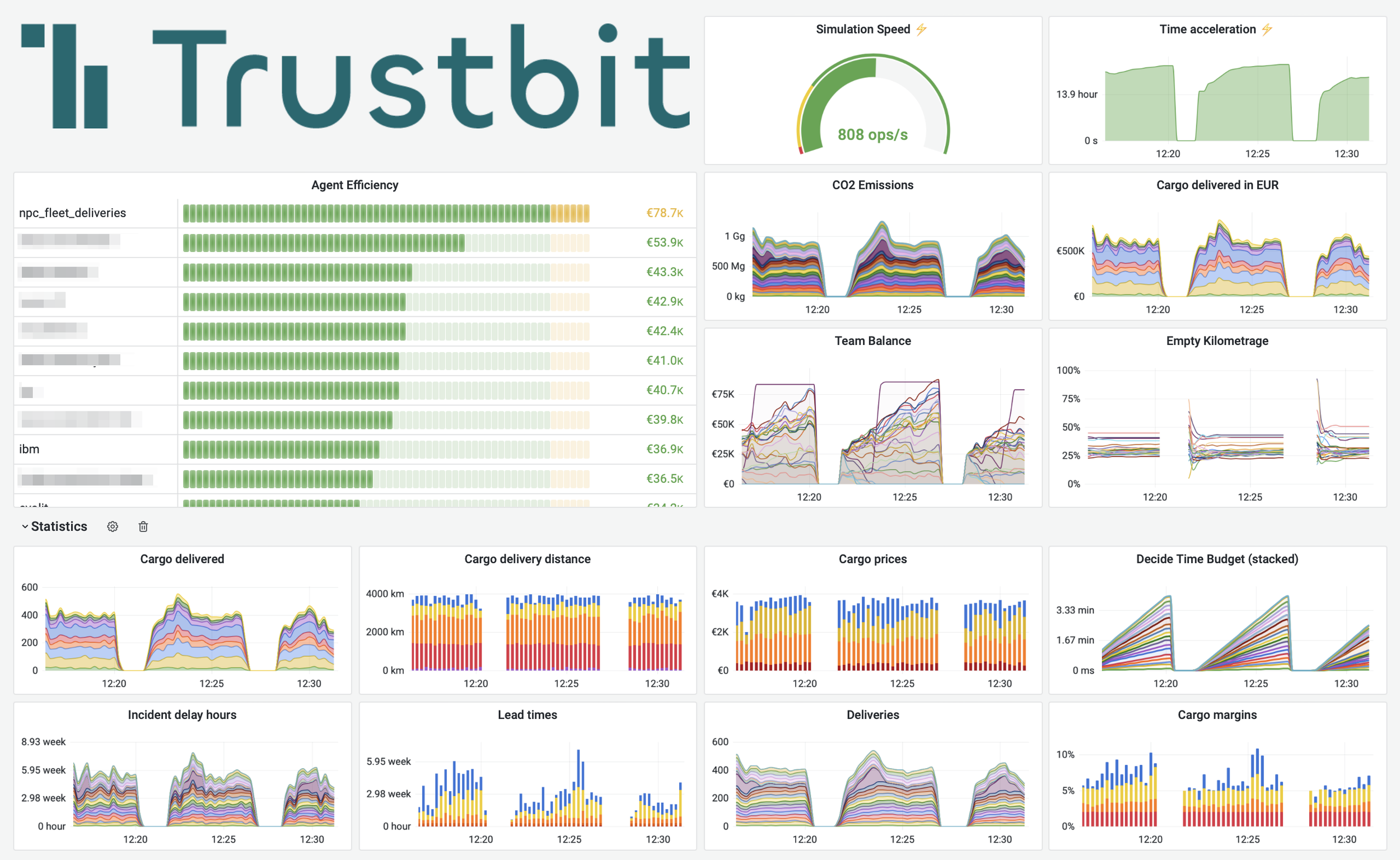Click npc_fleet_deliveries efficiency bar gauge
The image size is (1400, 860).
click(386, 213)
